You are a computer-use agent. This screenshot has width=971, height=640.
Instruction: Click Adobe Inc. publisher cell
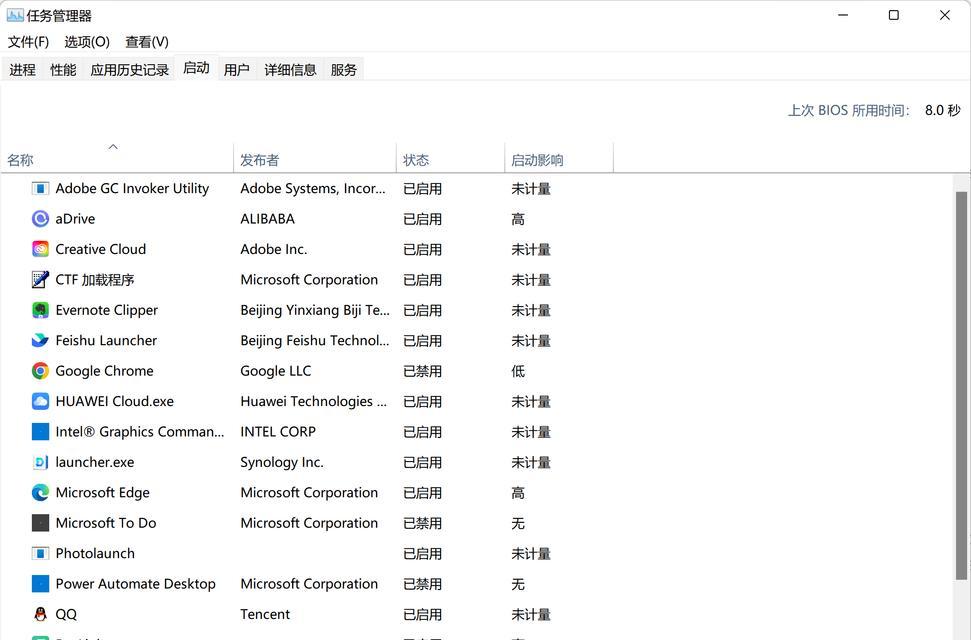[x=274, y=249]
